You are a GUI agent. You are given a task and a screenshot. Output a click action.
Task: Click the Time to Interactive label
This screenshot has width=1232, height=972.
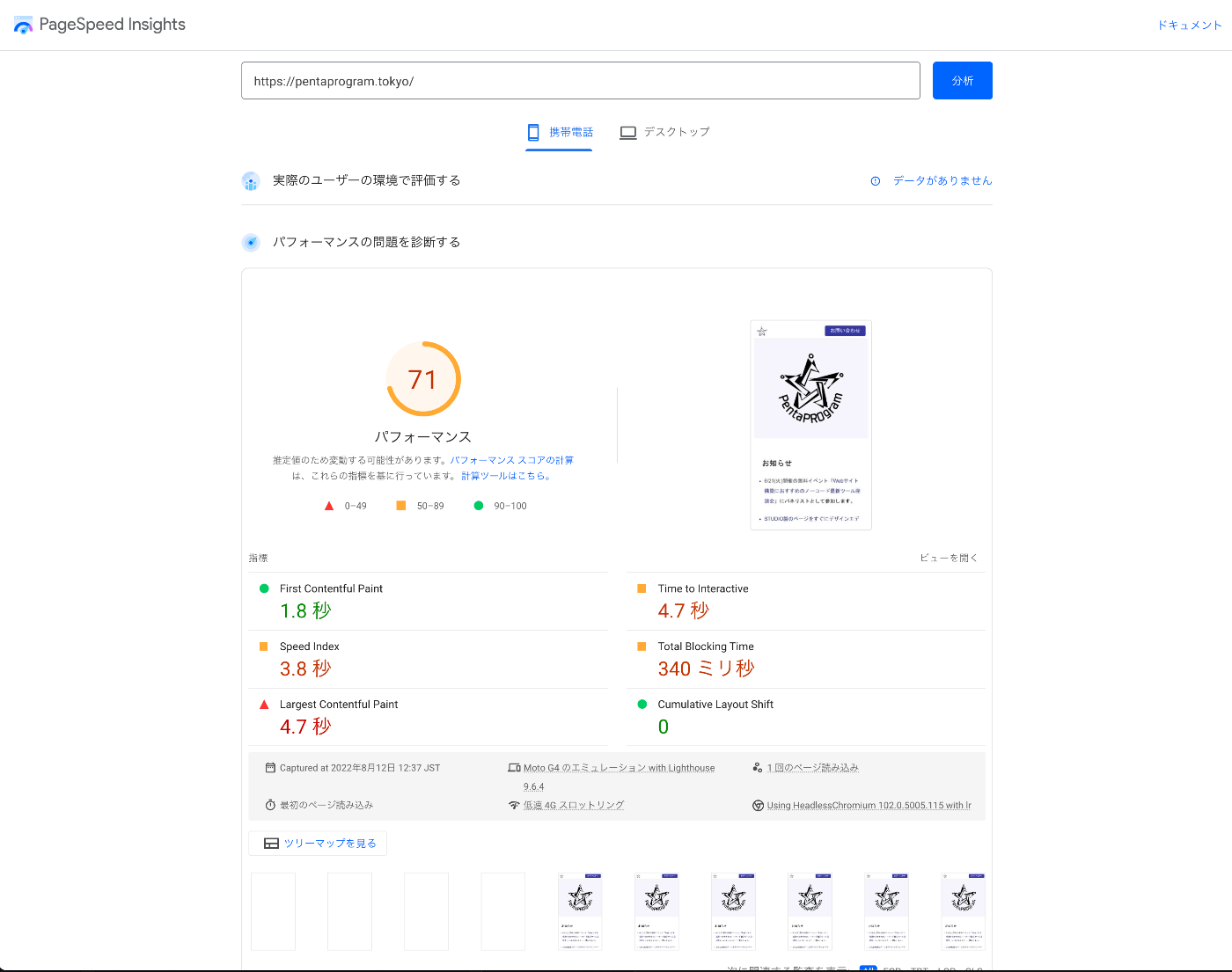703,589
